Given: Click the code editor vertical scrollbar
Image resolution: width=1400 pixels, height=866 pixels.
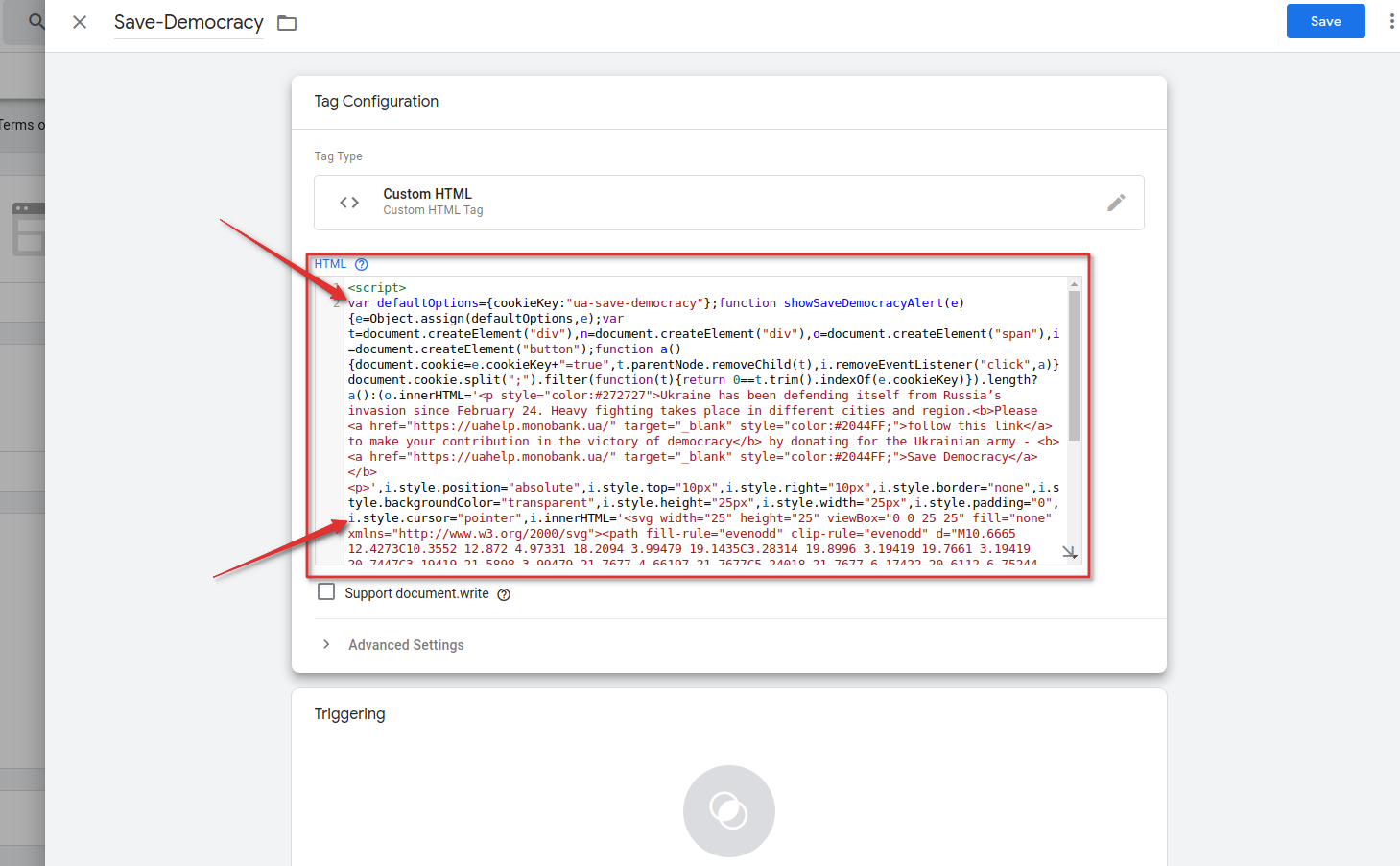Looking at the screenshot, I should (x=1074, y=365).
